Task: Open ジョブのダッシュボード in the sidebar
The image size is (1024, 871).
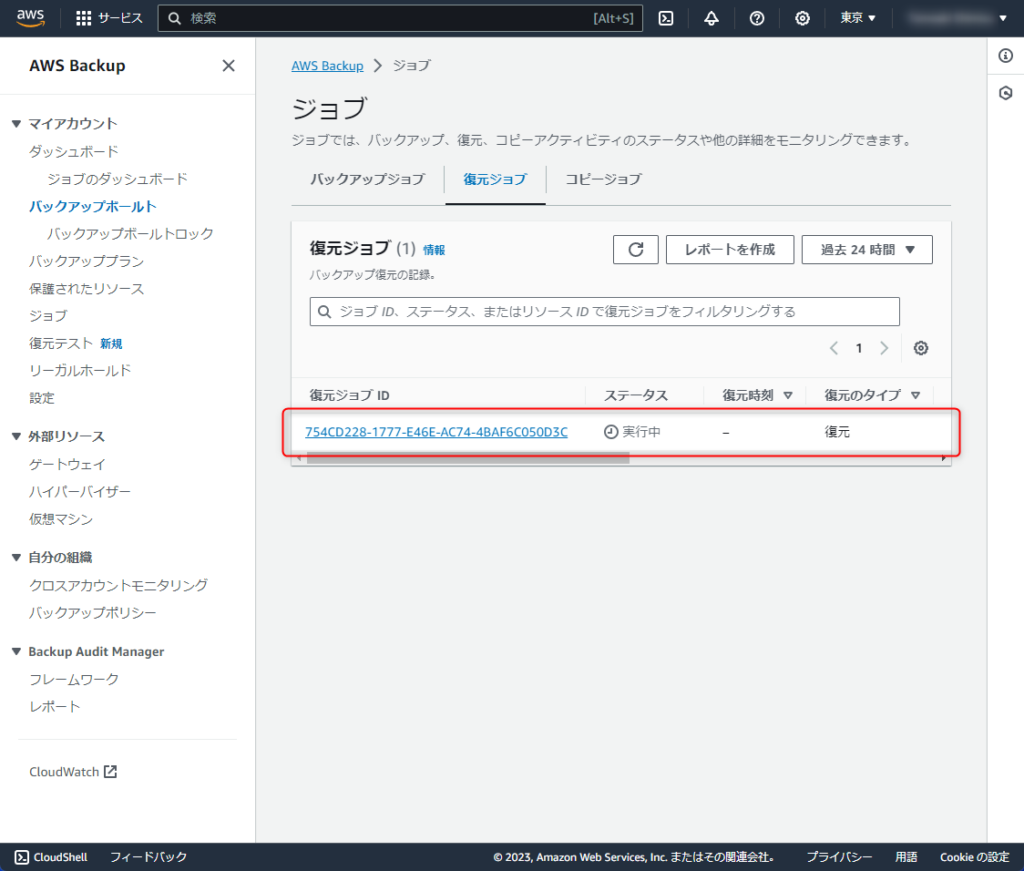Action: coord(118,179)
